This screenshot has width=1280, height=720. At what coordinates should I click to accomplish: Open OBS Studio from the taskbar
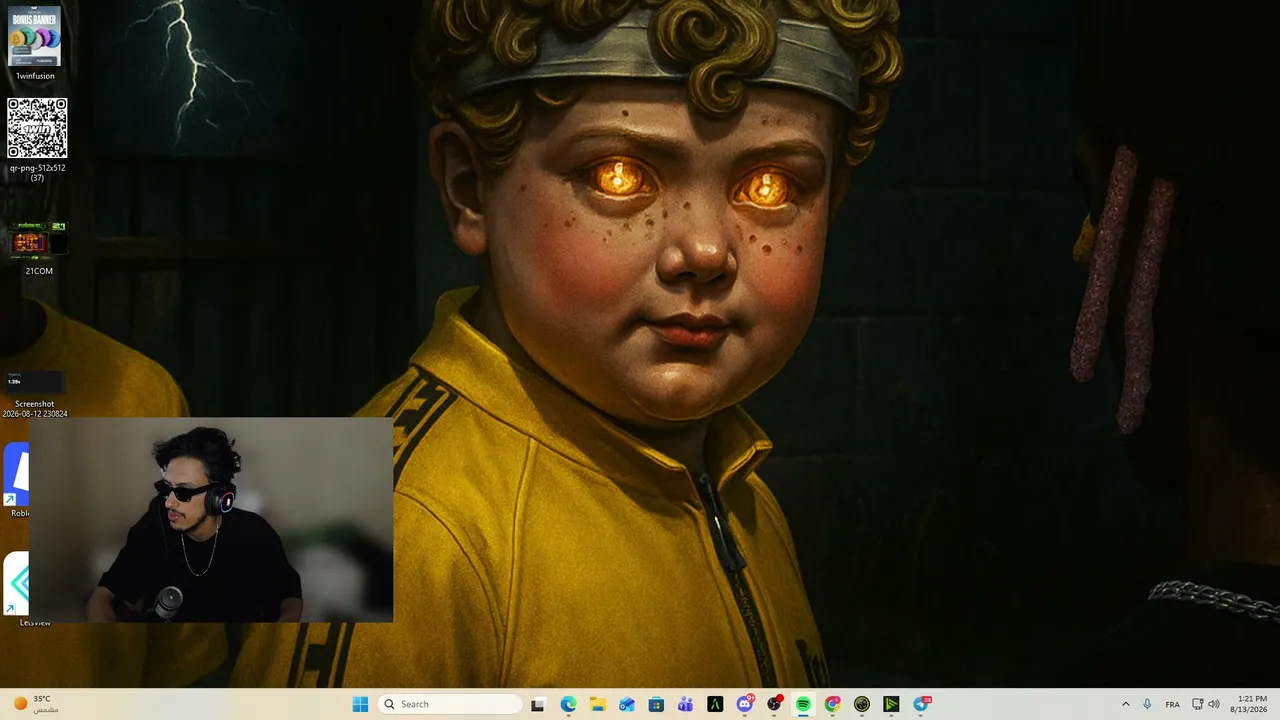tap(774, 704)
